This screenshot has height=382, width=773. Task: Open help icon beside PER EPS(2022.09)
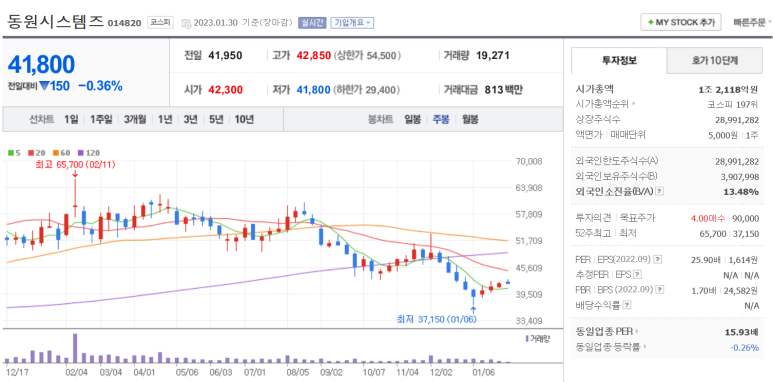pos(658,259)
